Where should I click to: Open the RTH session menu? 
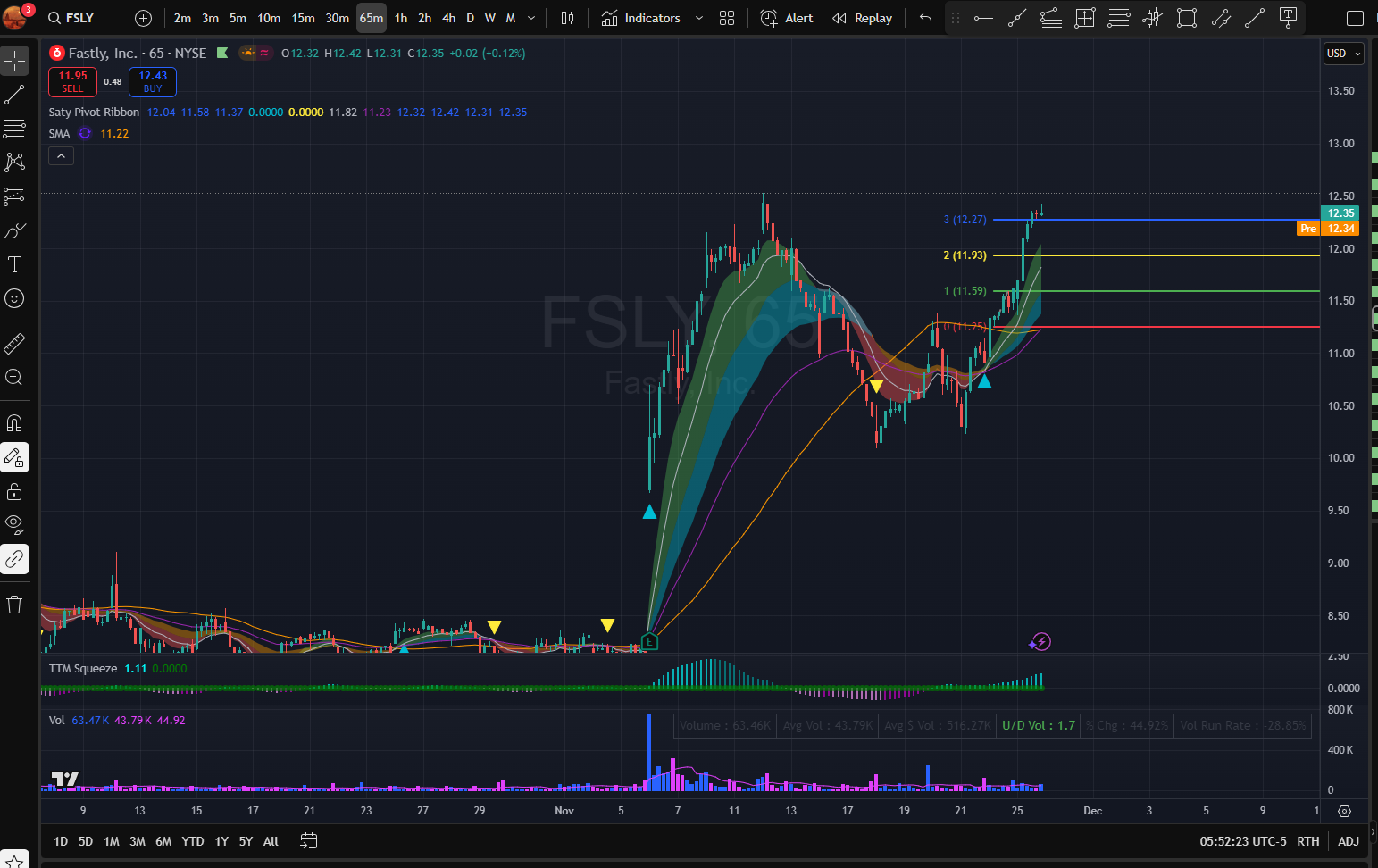1308,841
